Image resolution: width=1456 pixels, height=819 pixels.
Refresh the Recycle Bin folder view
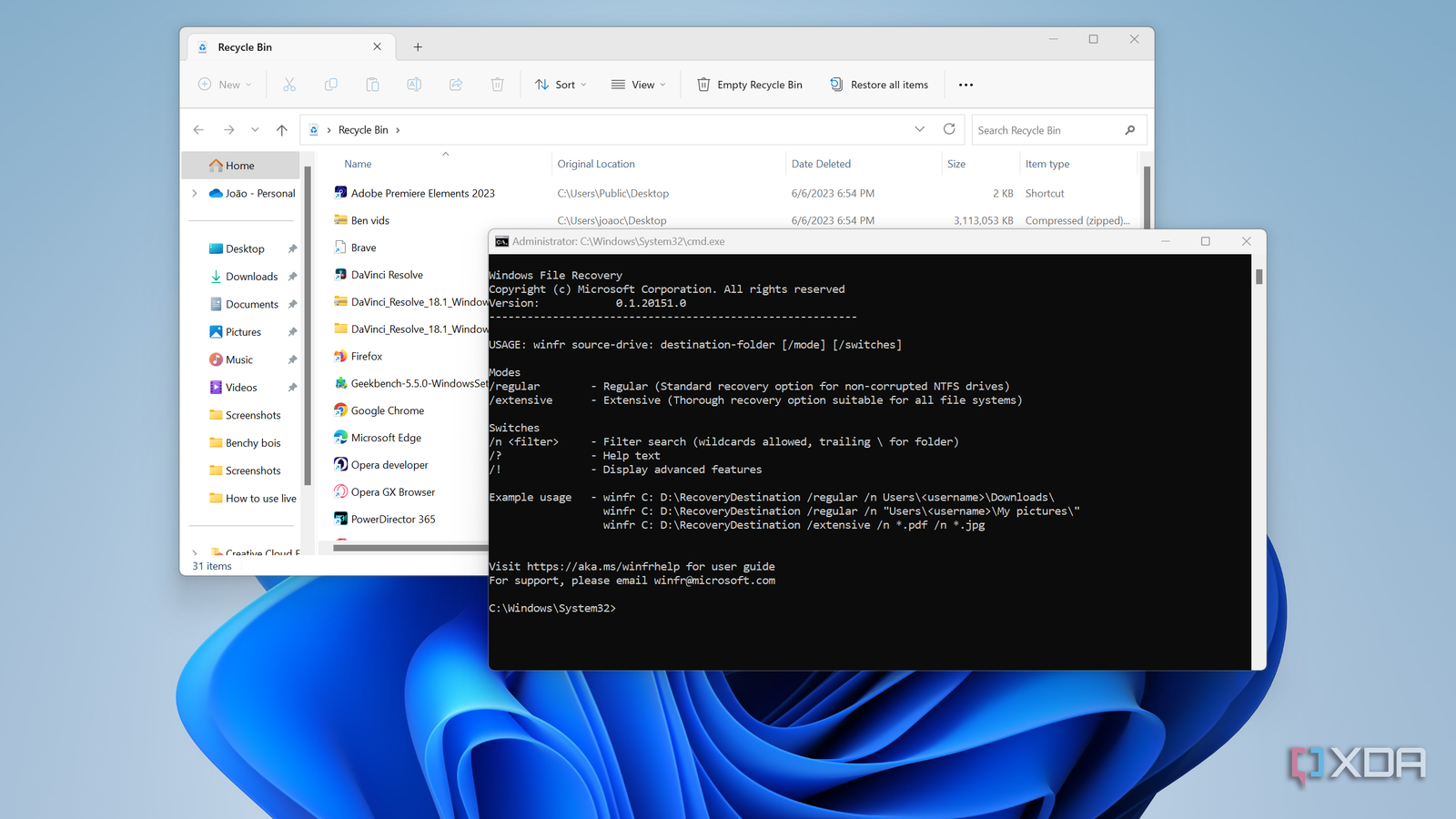pyautogui.click(x=949, y=129)
